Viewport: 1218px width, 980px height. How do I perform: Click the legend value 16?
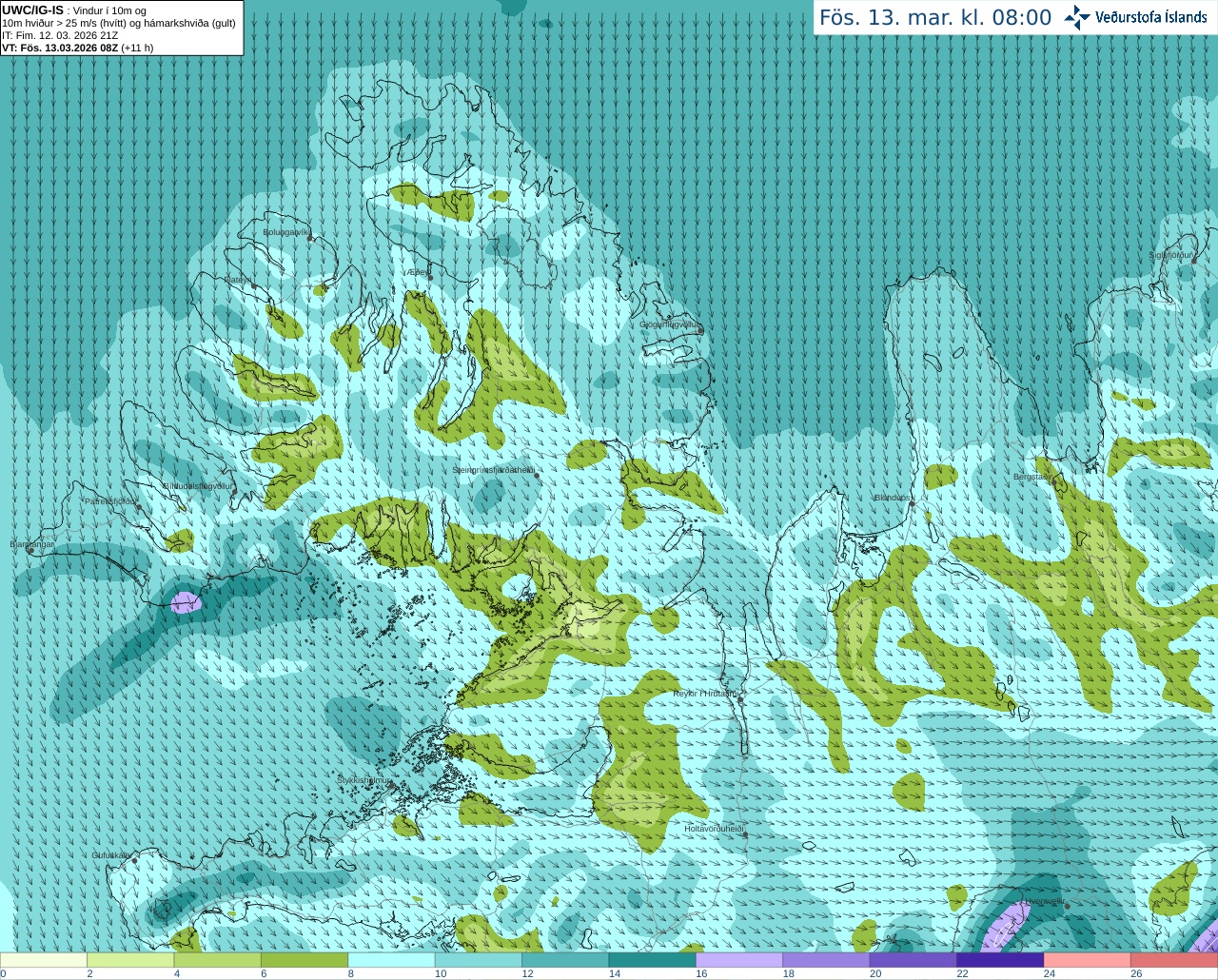pyautogui.click(x=701, y=973)
